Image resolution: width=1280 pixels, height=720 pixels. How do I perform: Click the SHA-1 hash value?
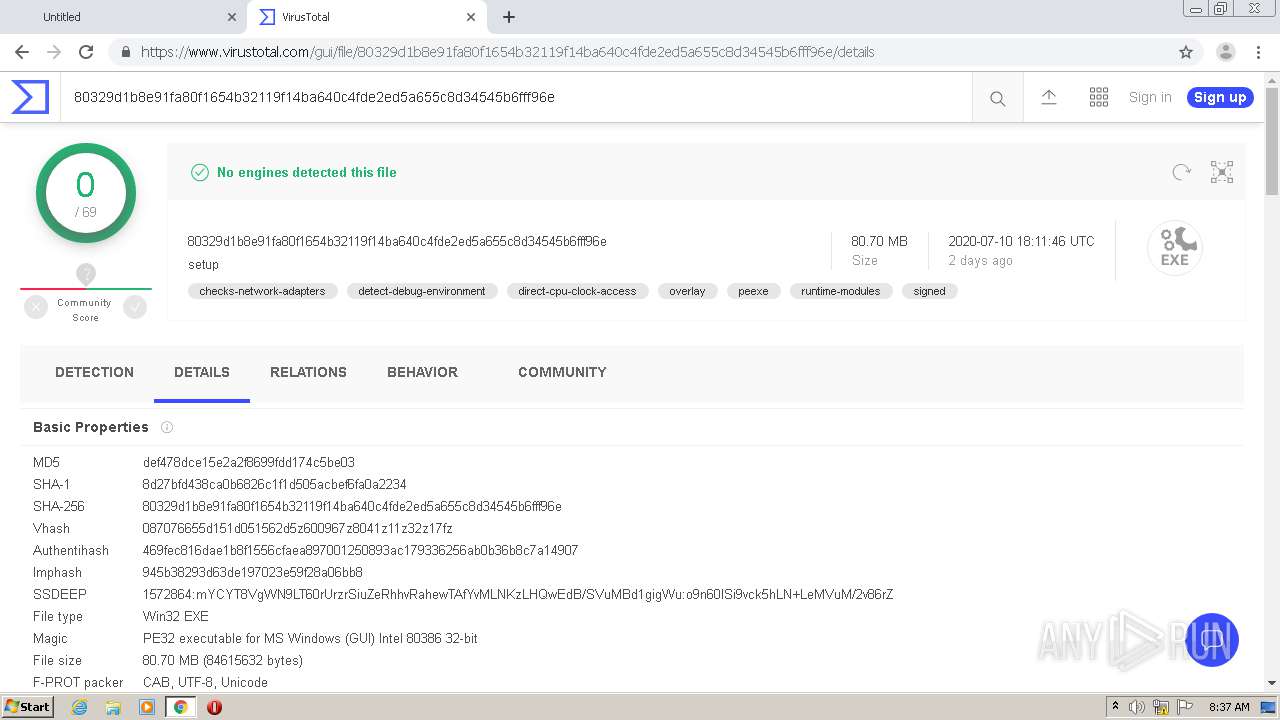click(274, 484)
